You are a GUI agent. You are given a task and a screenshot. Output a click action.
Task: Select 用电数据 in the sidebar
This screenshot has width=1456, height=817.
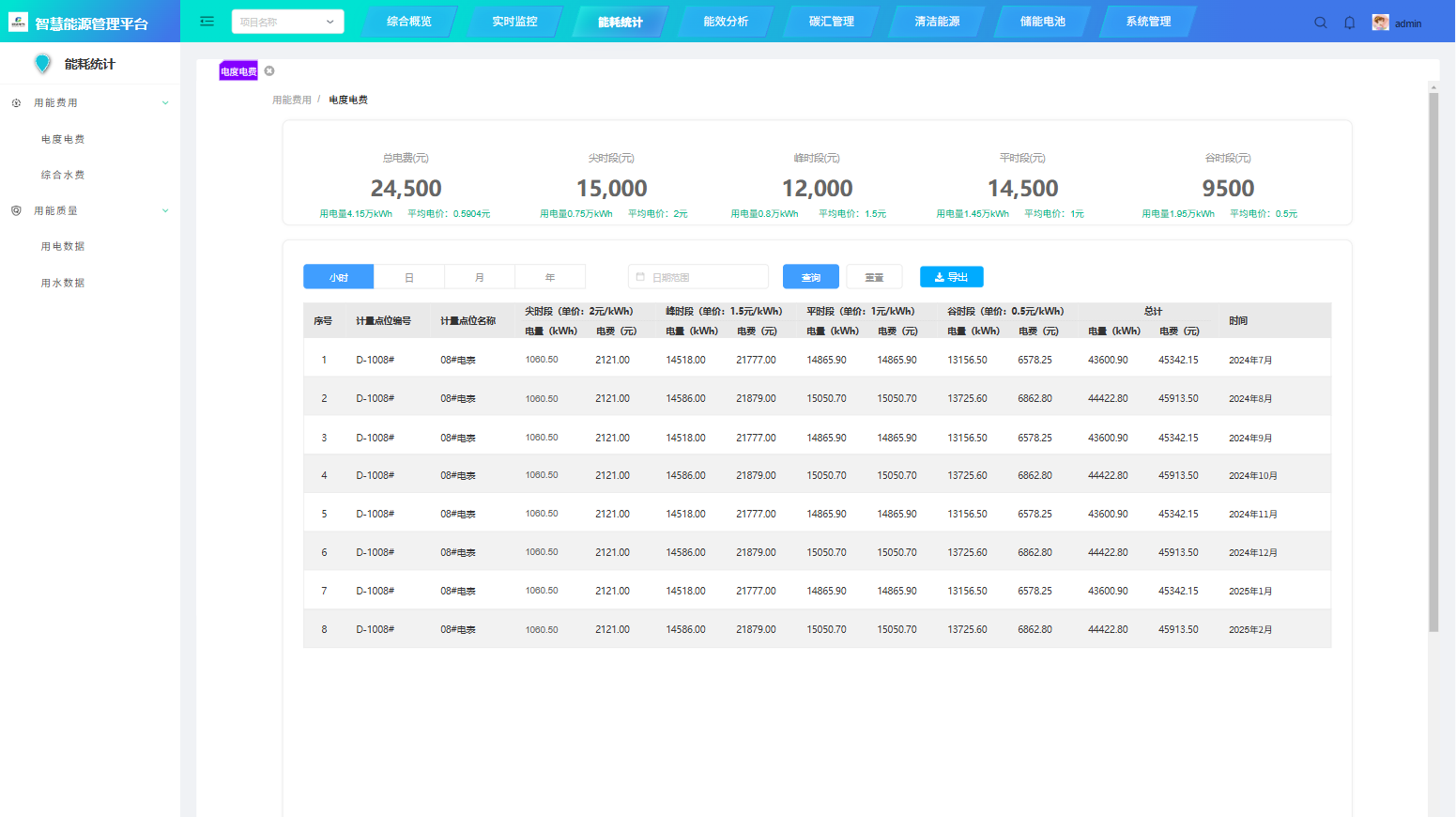click(x=63, y=246)
